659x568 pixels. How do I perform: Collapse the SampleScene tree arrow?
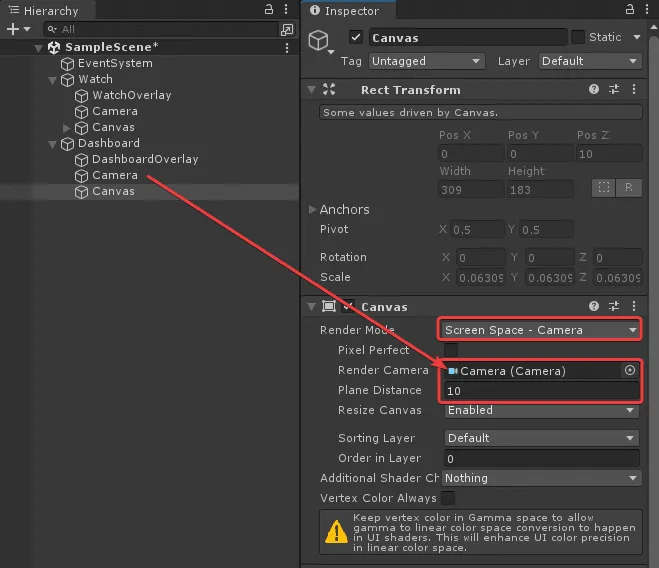(x=38, y=48)
